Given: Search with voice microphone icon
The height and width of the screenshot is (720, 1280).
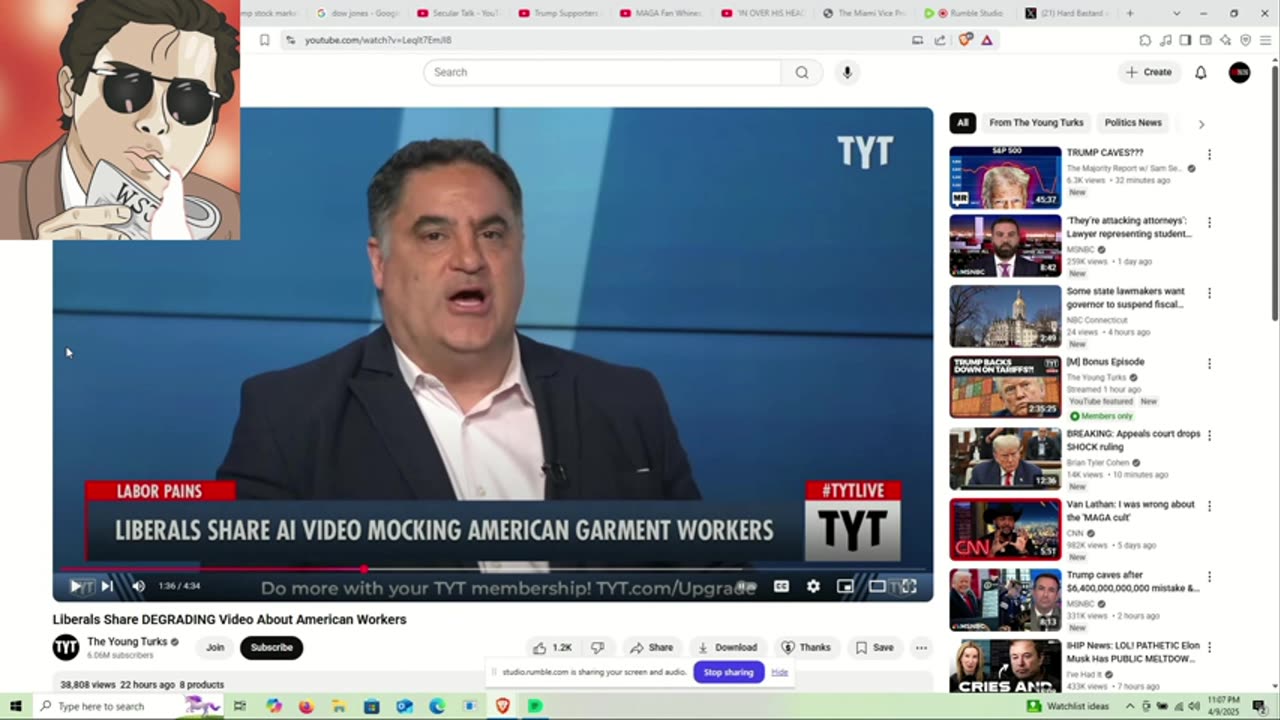Looking at the screenshot, I should click(x=847, y=72).
